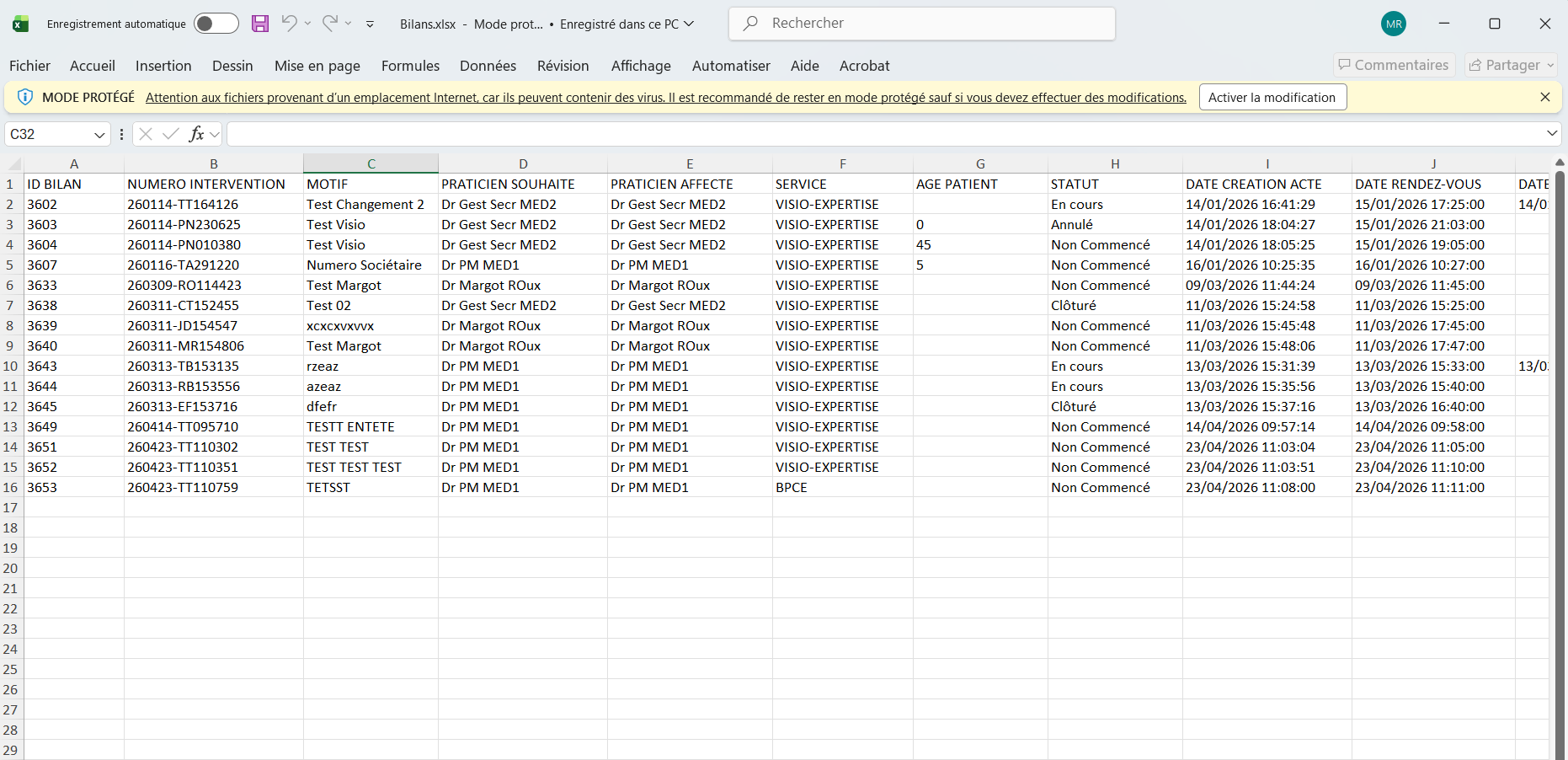Expand the Redo history dropdown arrow

(x=349, y=24)
